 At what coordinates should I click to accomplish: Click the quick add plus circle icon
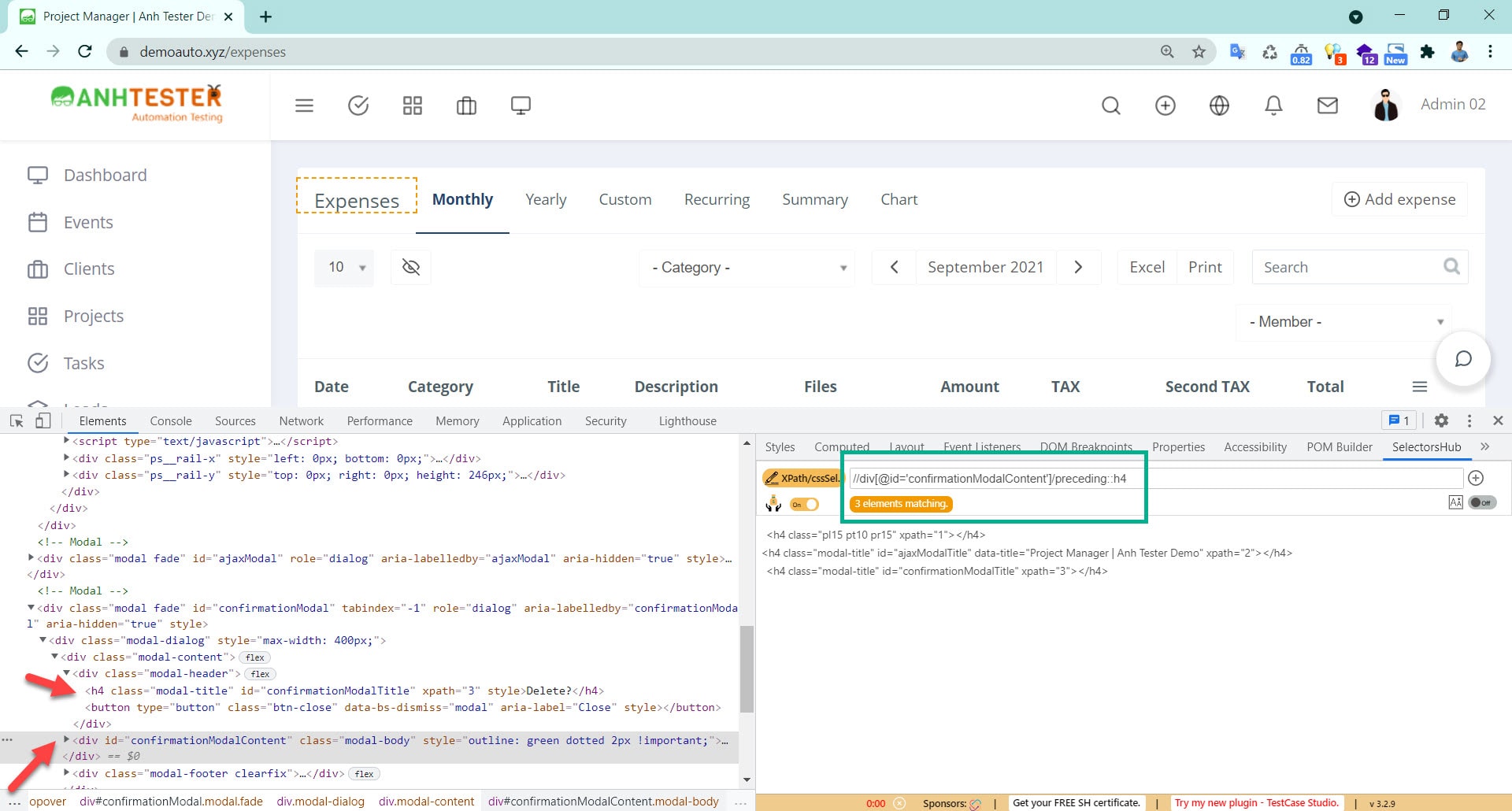[x=1165, y=106]
